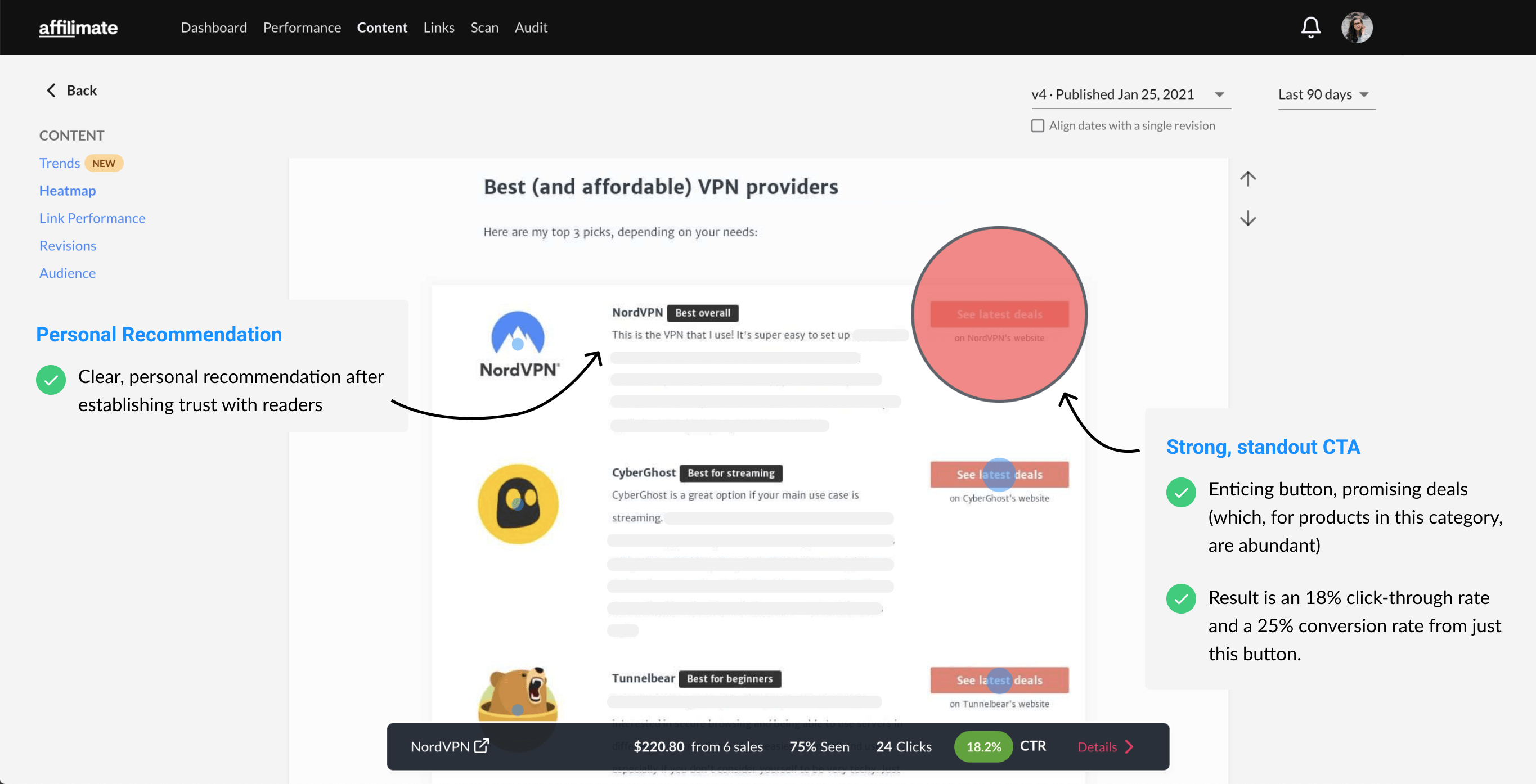Screen dimensions: 1536x784
Task: Select the Performance tab in navbar
Action: click(302, 27)
